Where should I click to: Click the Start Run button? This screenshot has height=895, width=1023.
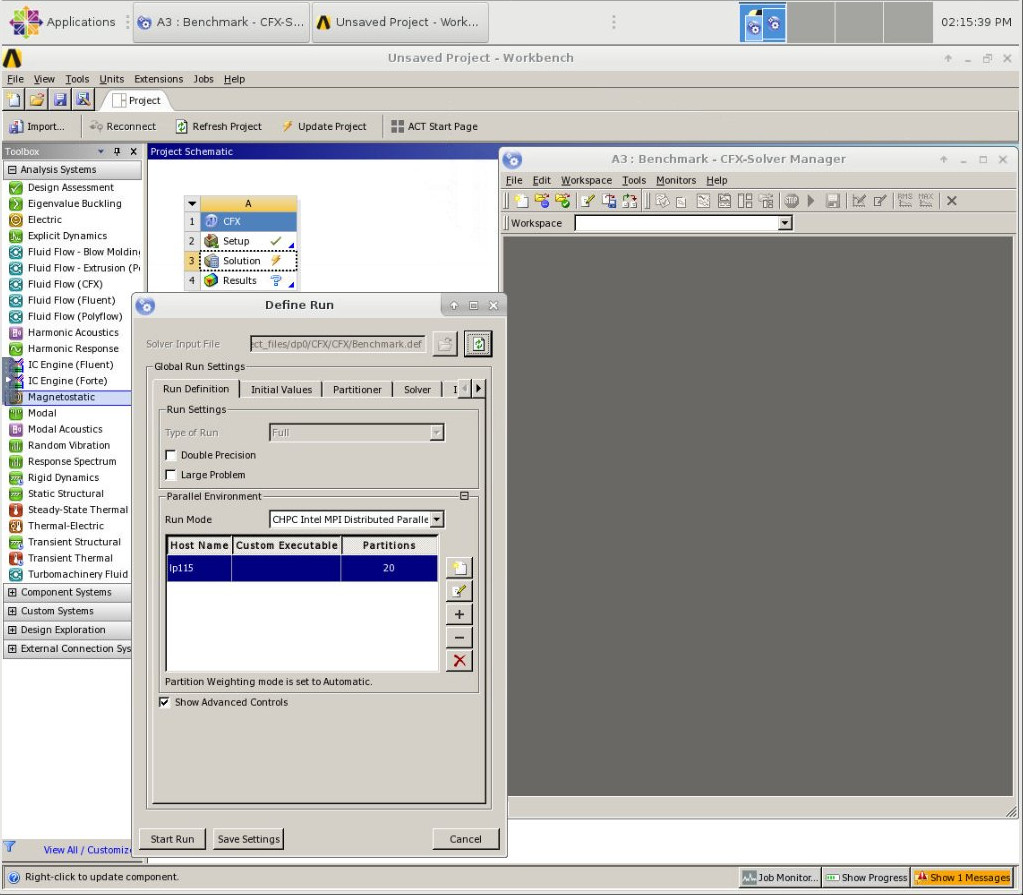pyautogui.click(x=172, y=839)
